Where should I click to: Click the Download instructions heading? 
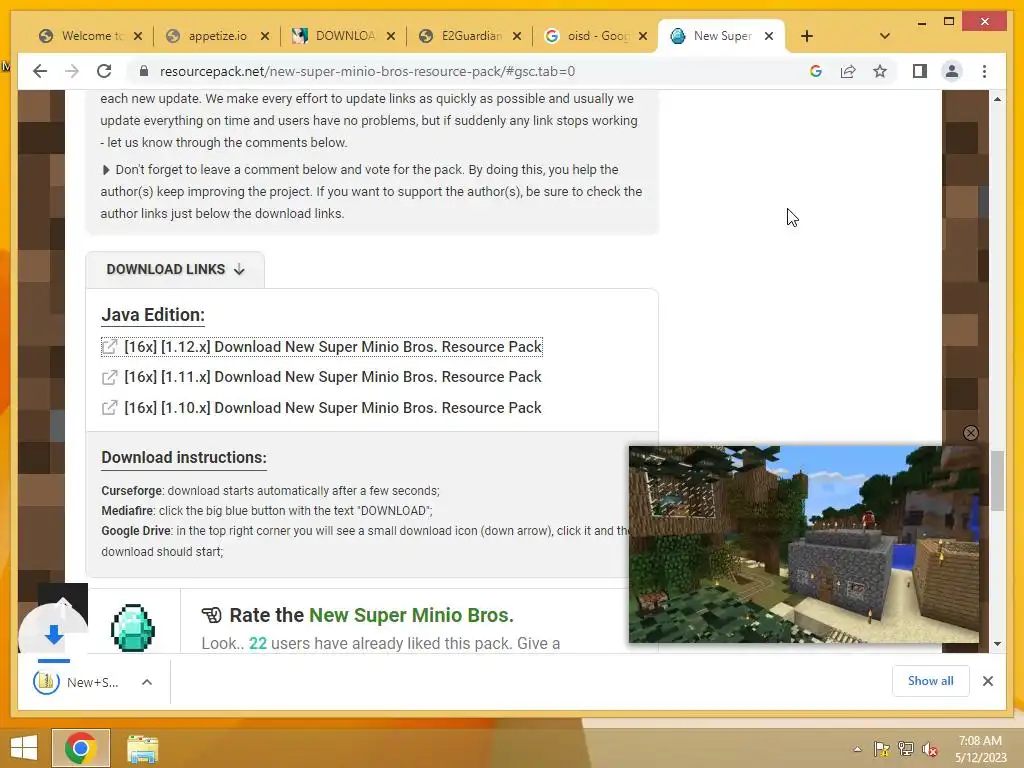pos(184,457)
